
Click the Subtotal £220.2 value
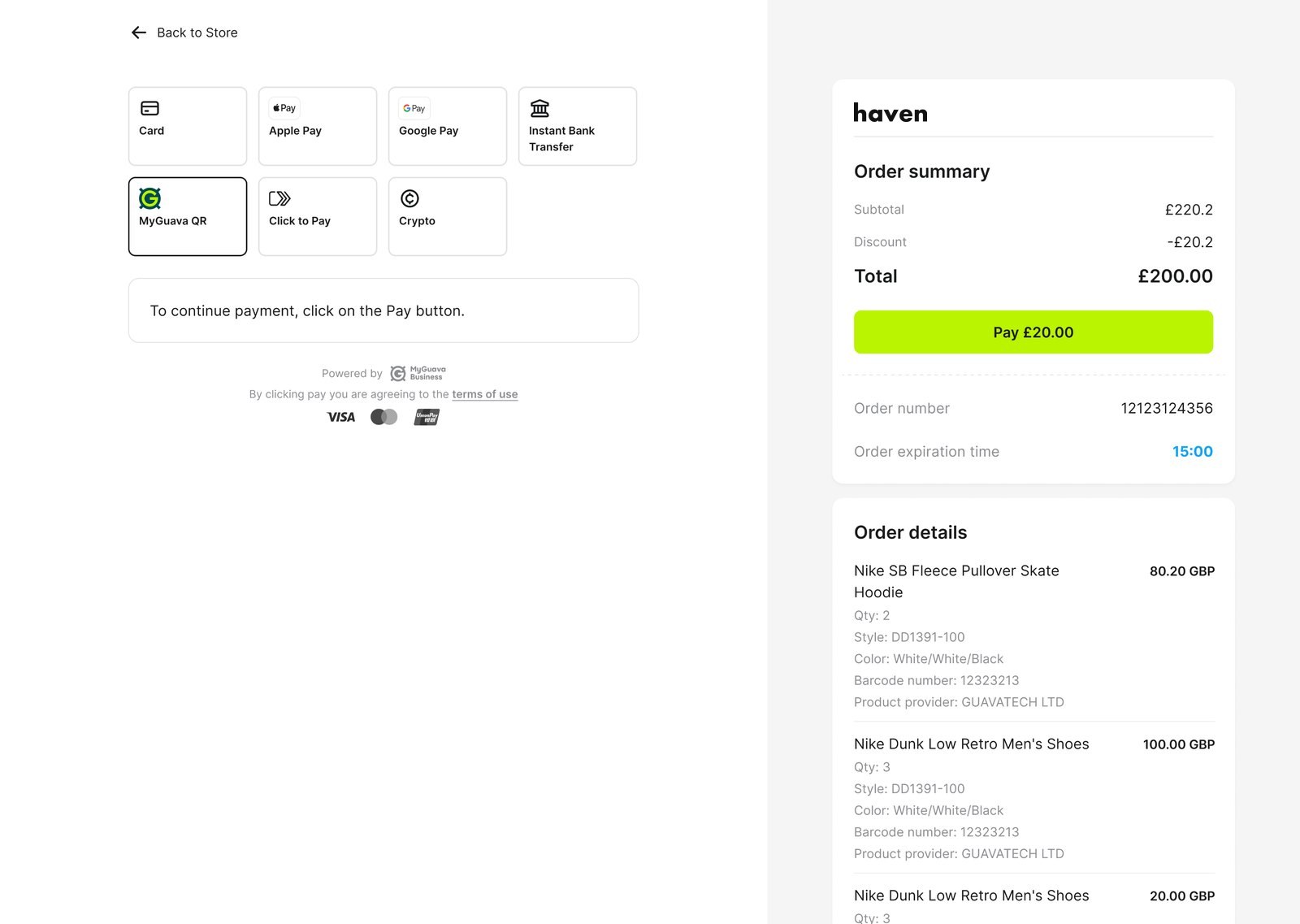pyautogui.click(x=1189, y=210)
